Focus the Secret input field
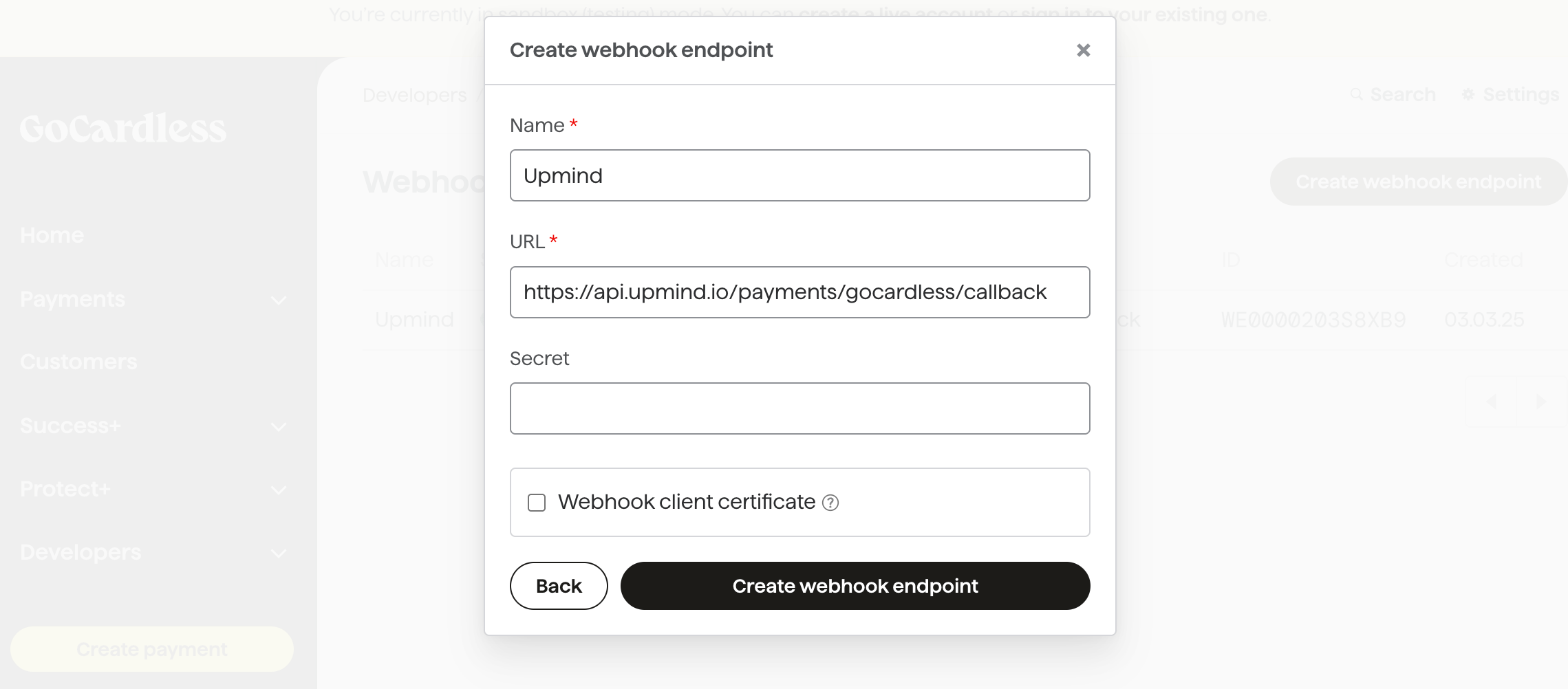 [x=800, y=408]
